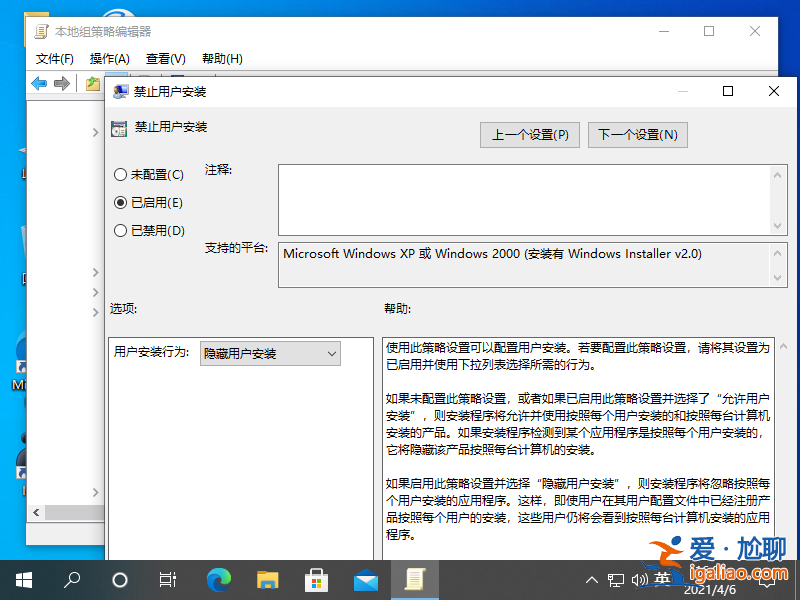Open the 文件(F) menu

click(54, 59)
